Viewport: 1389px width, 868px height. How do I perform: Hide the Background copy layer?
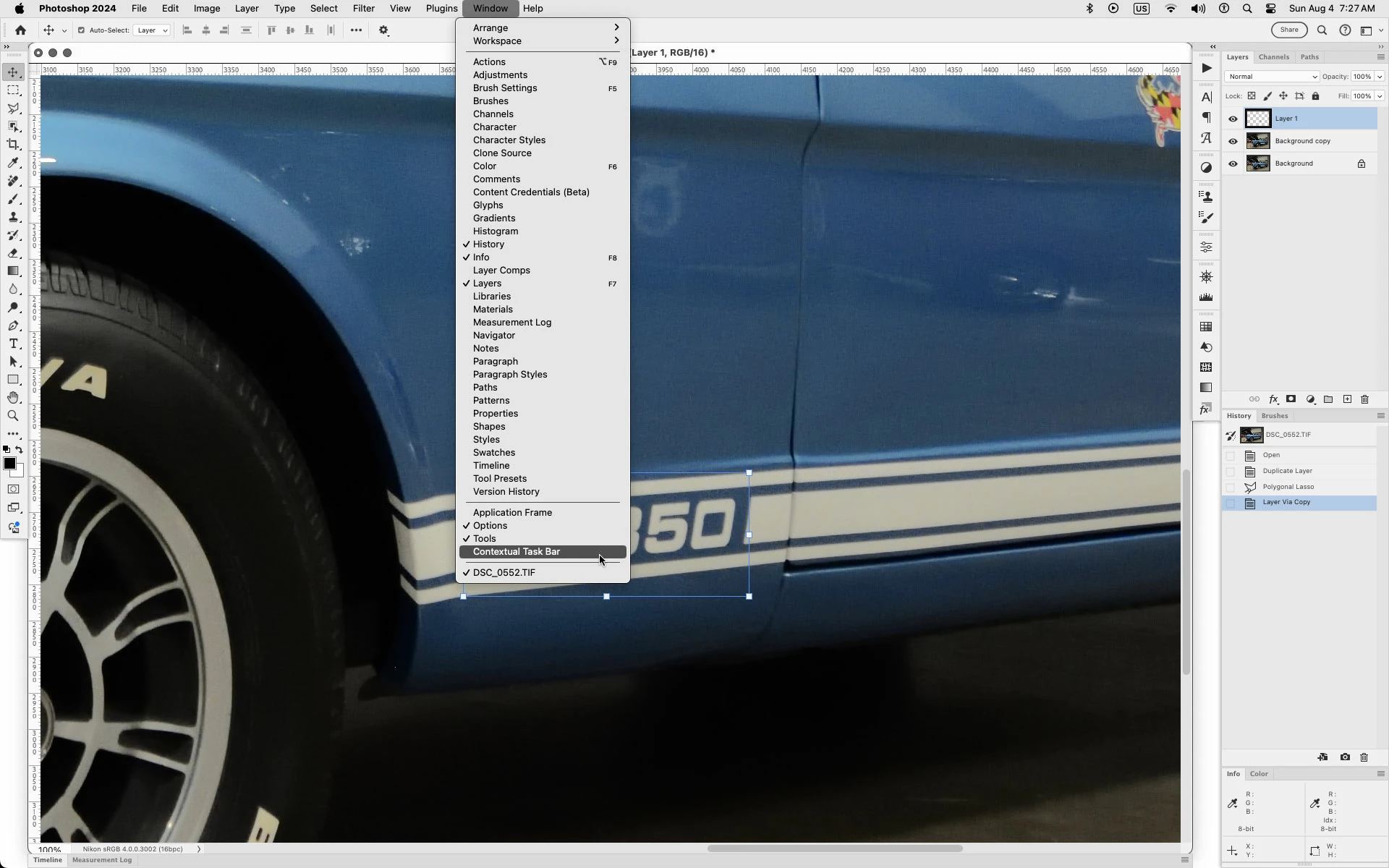tap(1233, 141)
